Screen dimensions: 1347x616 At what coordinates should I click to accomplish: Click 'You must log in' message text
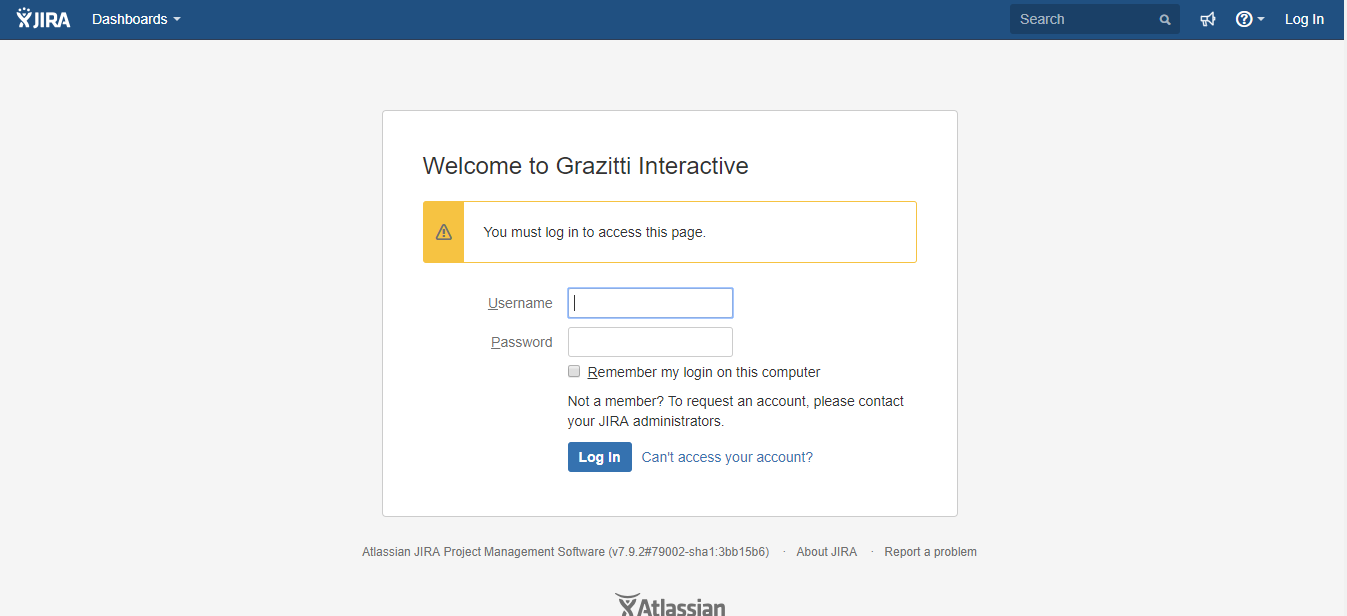click(594, 232)
